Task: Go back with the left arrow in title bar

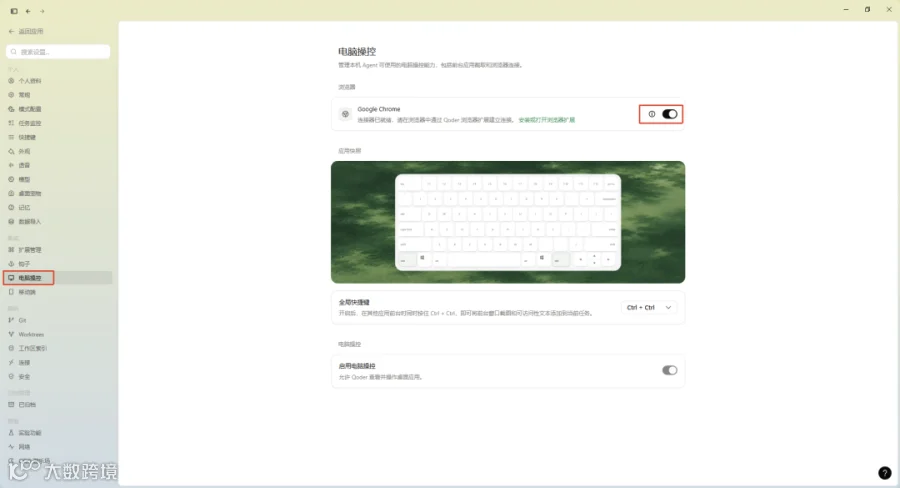Action: 28,11
